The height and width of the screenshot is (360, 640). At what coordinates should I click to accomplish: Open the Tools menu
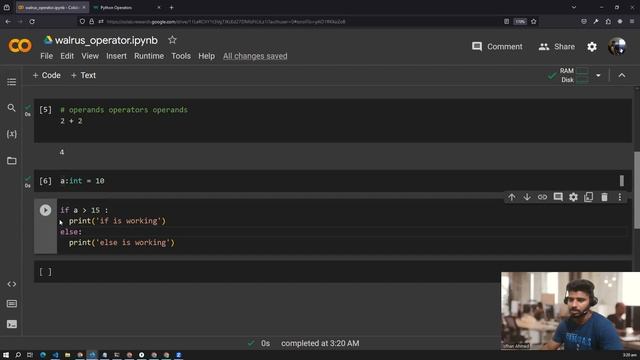pos(181,56)
